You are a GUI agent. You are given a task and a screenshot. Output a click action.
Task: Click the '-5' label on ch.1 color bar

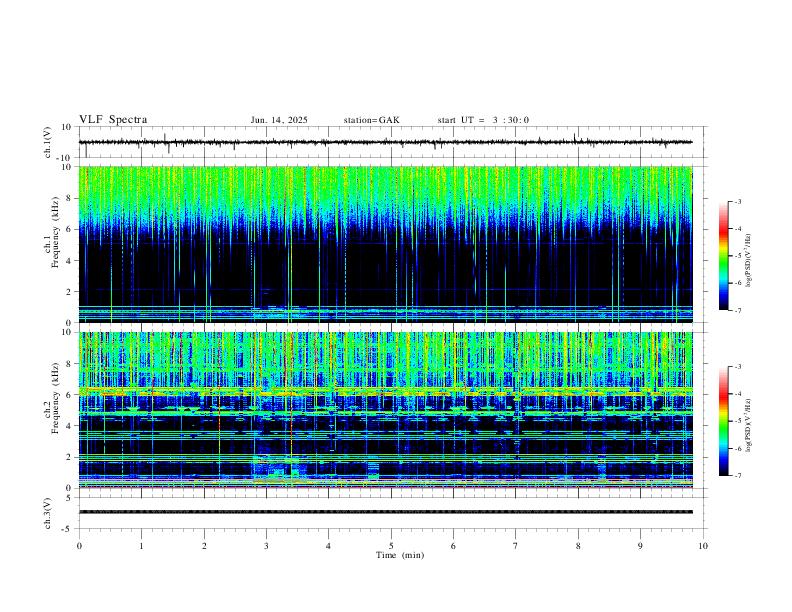738,256
